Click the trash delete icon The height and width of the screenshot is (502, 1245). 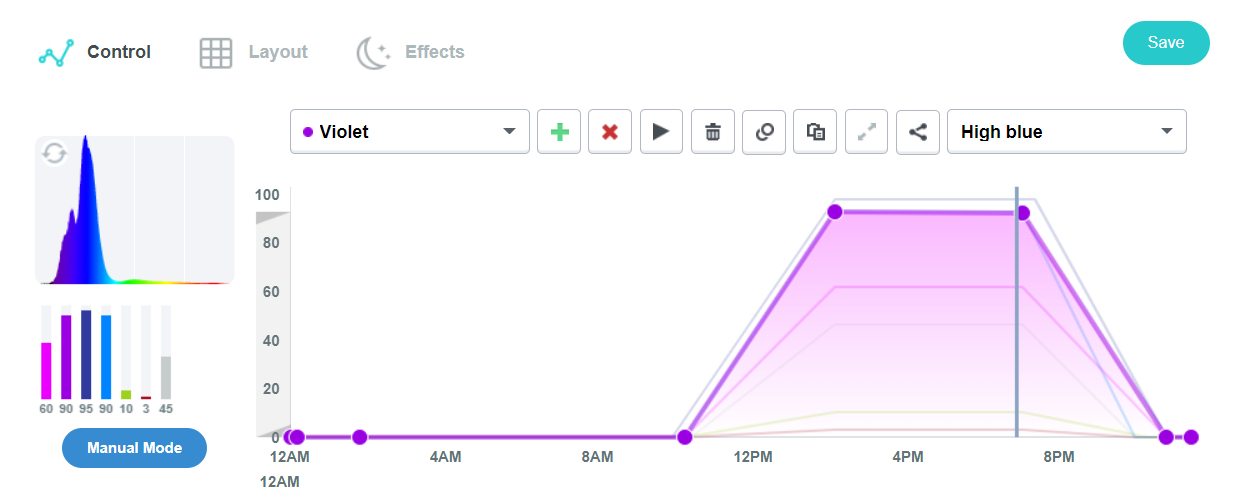pos(713,132)
